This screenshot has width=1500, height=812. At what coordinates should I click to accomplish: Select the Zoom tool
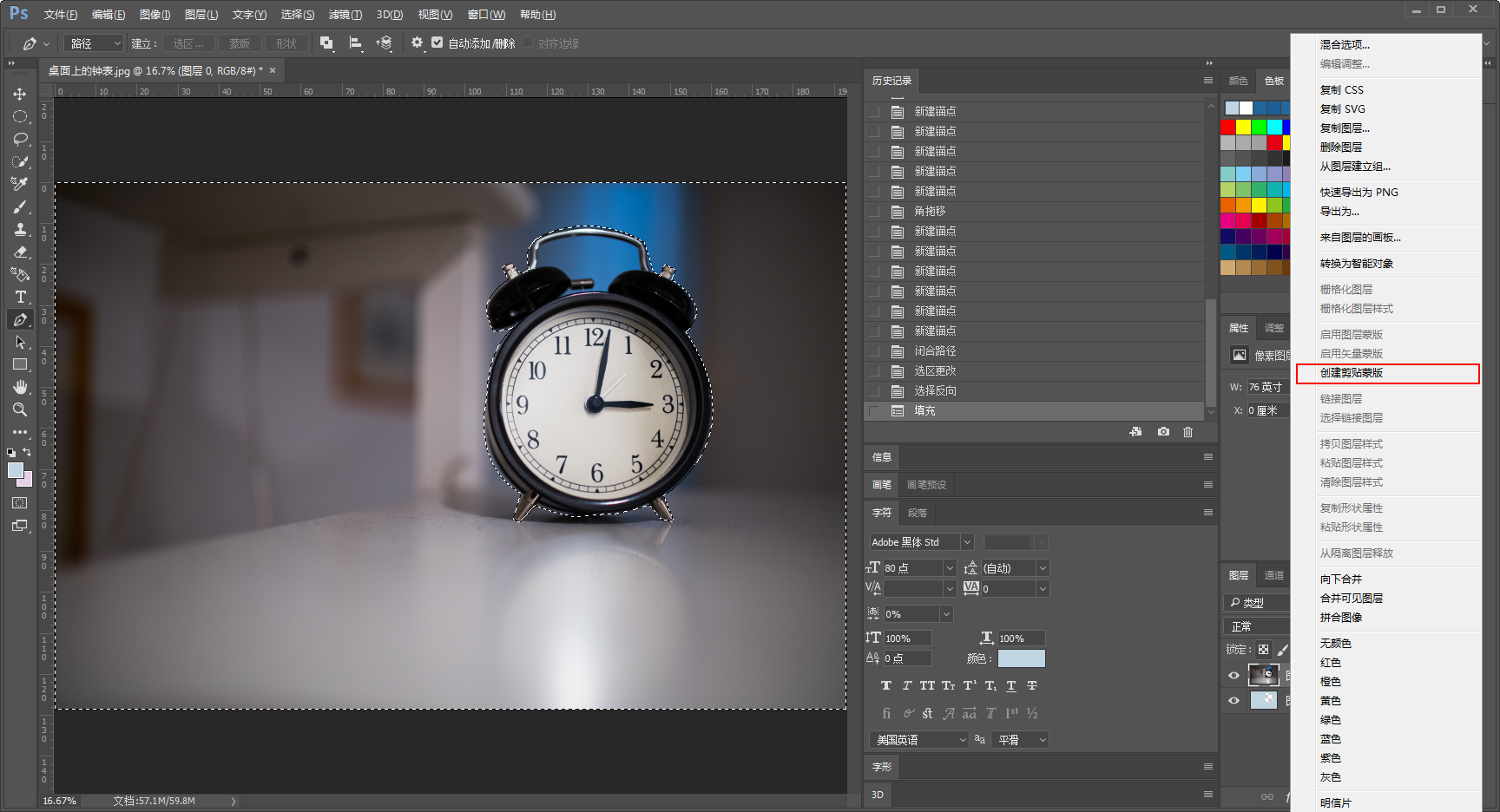pyautogui.click(x=20, y=409)
